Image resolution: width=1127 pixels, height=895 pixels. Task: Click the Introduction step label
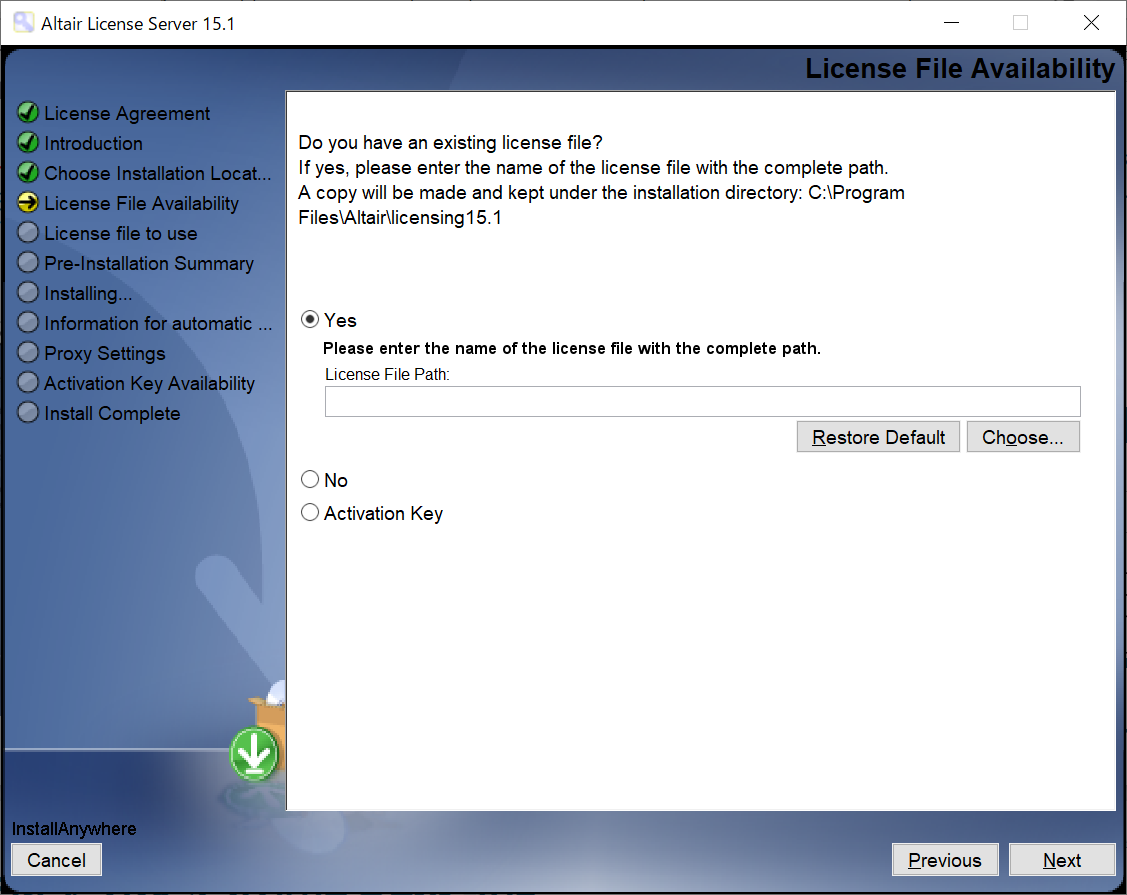pyautogui.click(x=93, y=143)
